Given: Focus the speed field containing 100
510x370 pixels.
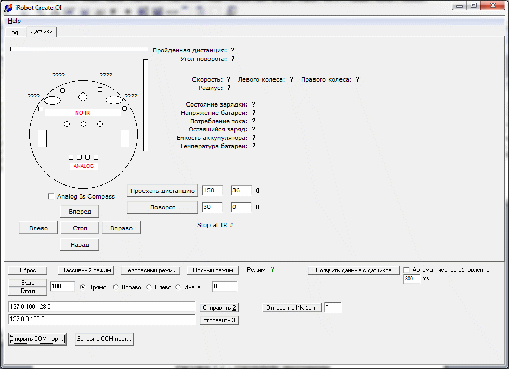Looking at the screenshot, I should 62,286.
